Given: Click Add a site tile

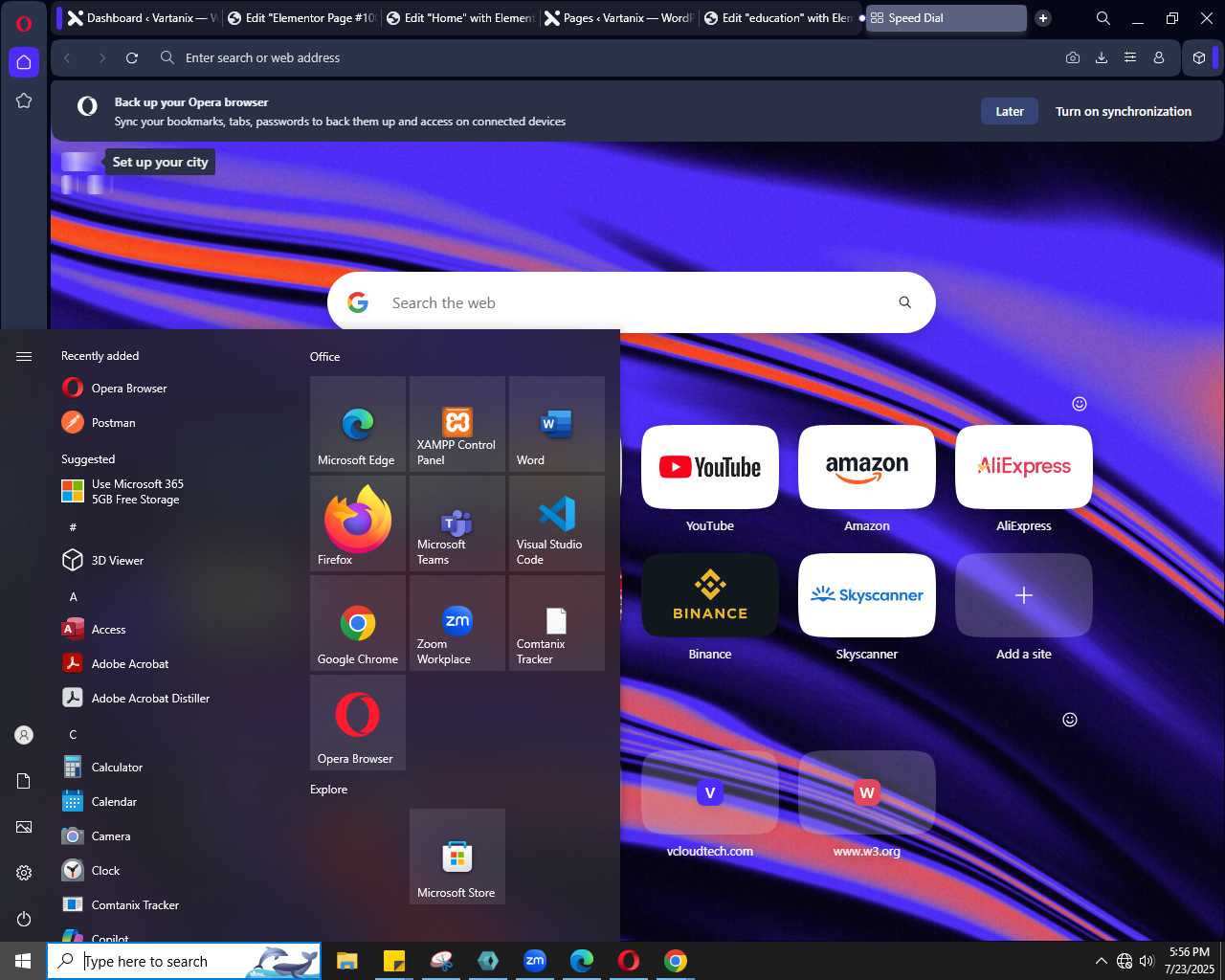Looking at the screenshot, I should [1024, 595].
